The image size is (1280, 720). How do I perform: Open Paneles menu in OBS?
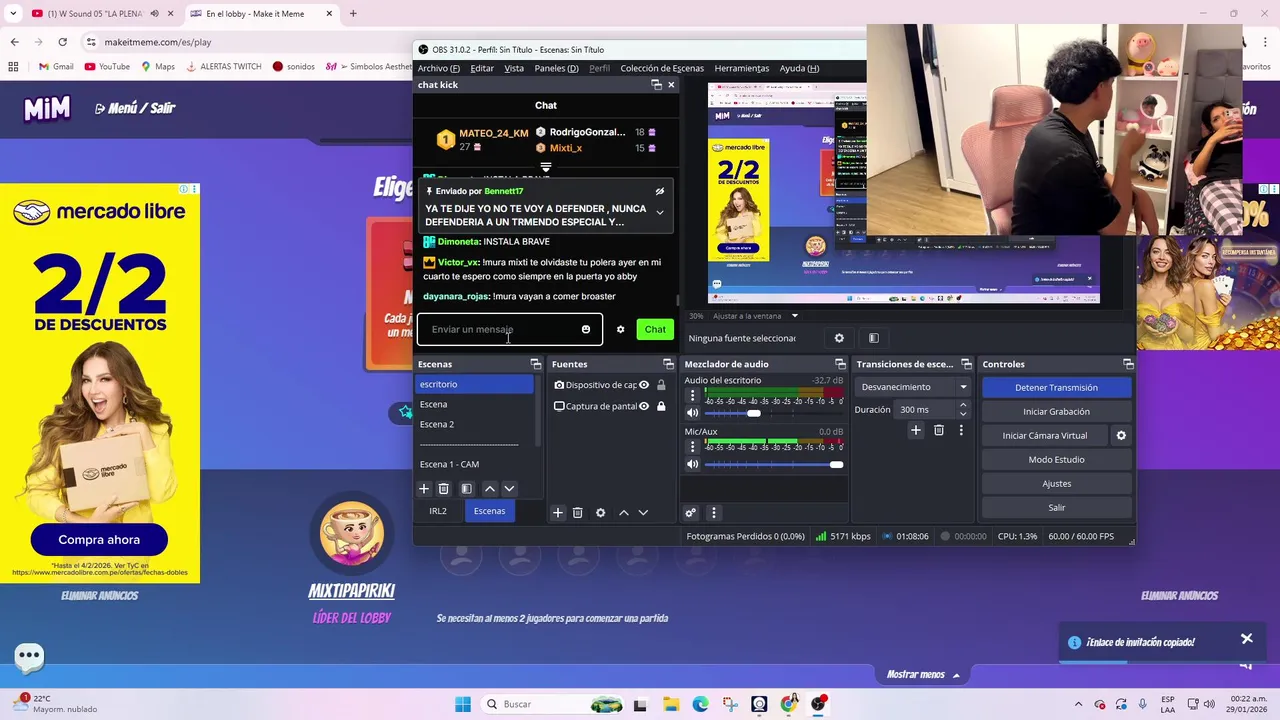tap(556, 68)
